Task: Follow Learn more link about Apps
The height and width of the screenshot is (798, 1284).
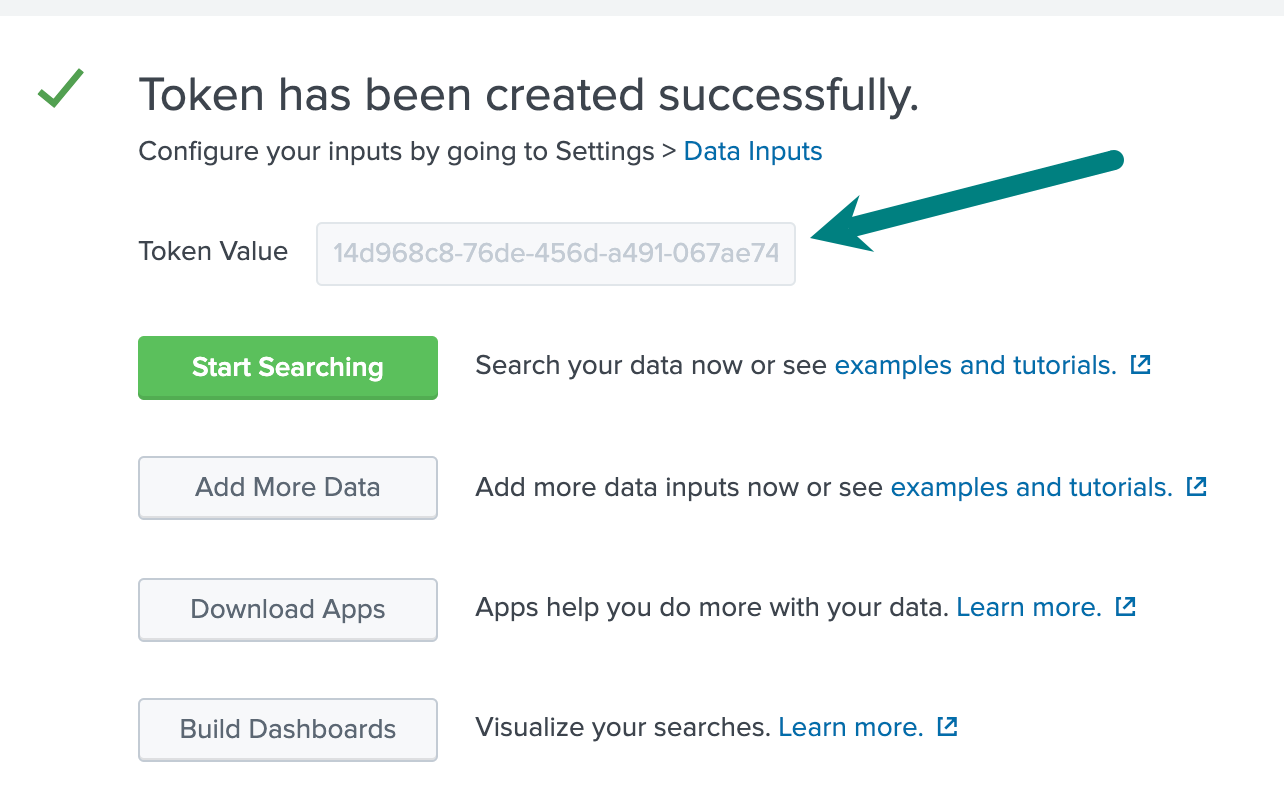Action: (x=1029, y=608)
